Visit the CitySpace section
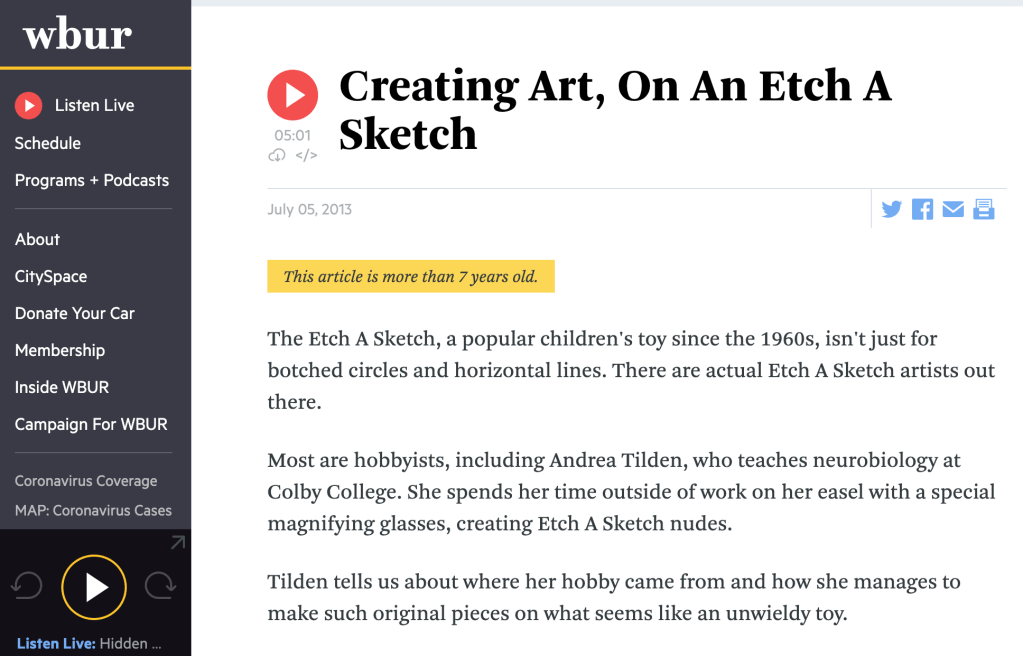Image resolution: width=1023 pixels, height=656 pixels. tap(51, 276)
